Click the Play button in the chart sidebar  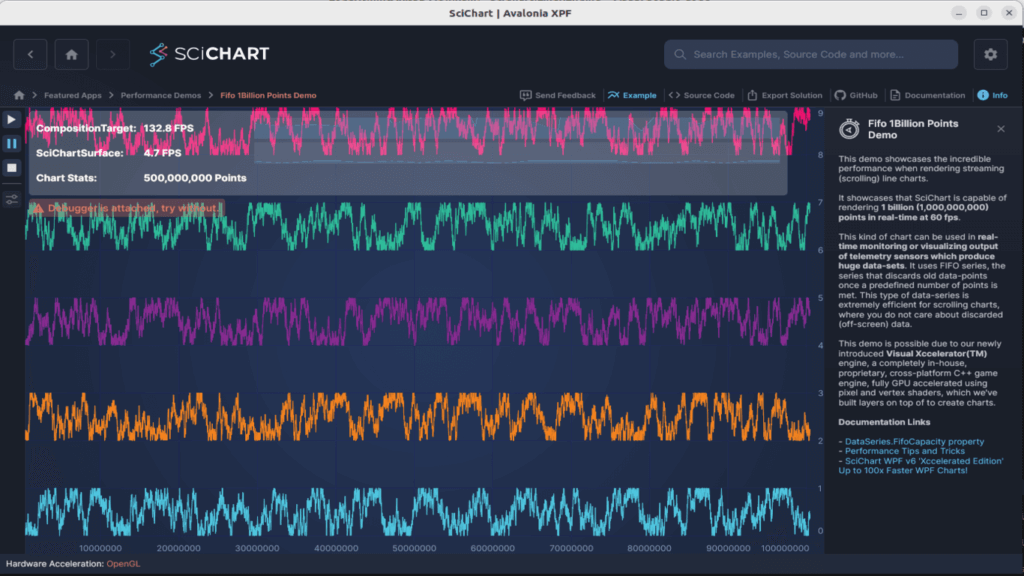click(12, 120)
